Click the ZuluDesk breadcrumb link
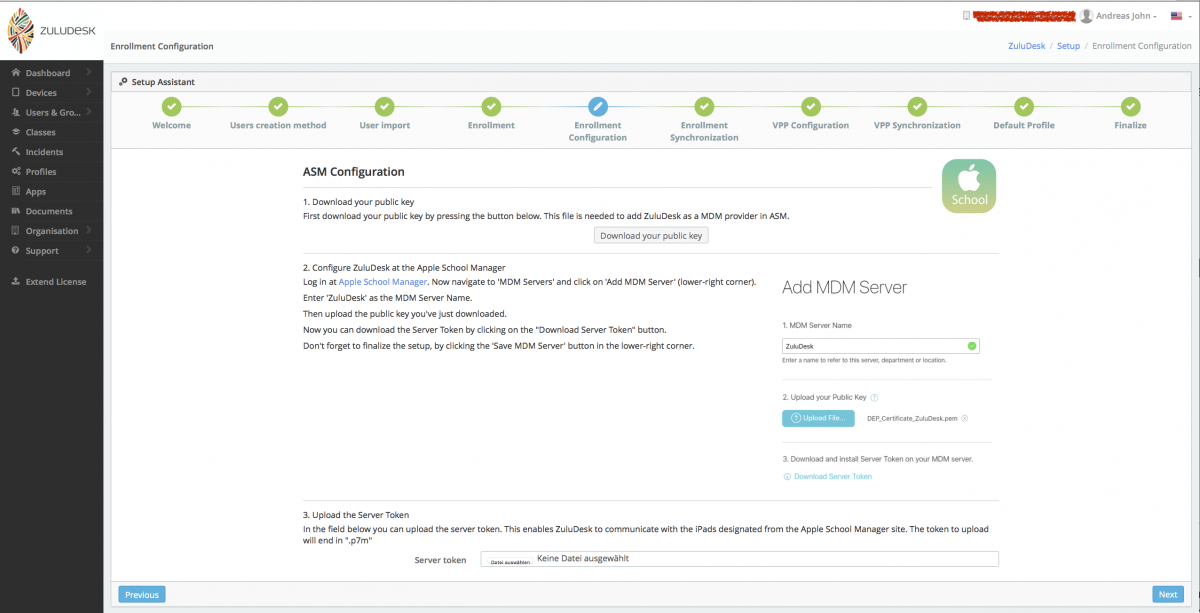1200x613 pixels. [1028, 46]
